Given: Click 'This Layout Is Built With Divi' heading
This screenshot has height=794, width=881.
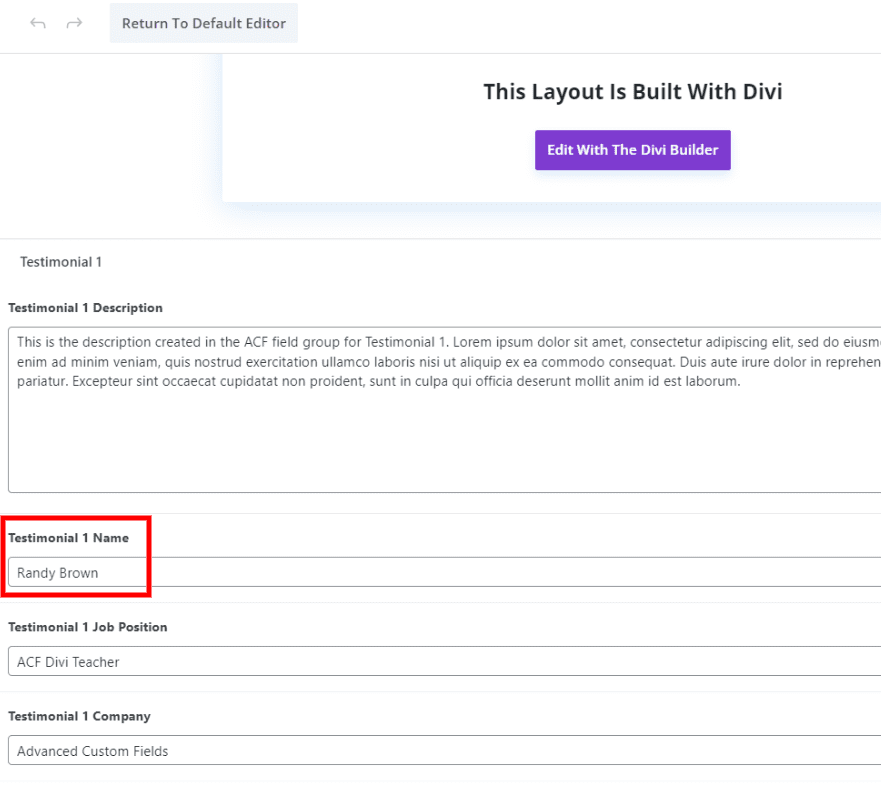Looking at the screenshot, I should coord(632,92).
